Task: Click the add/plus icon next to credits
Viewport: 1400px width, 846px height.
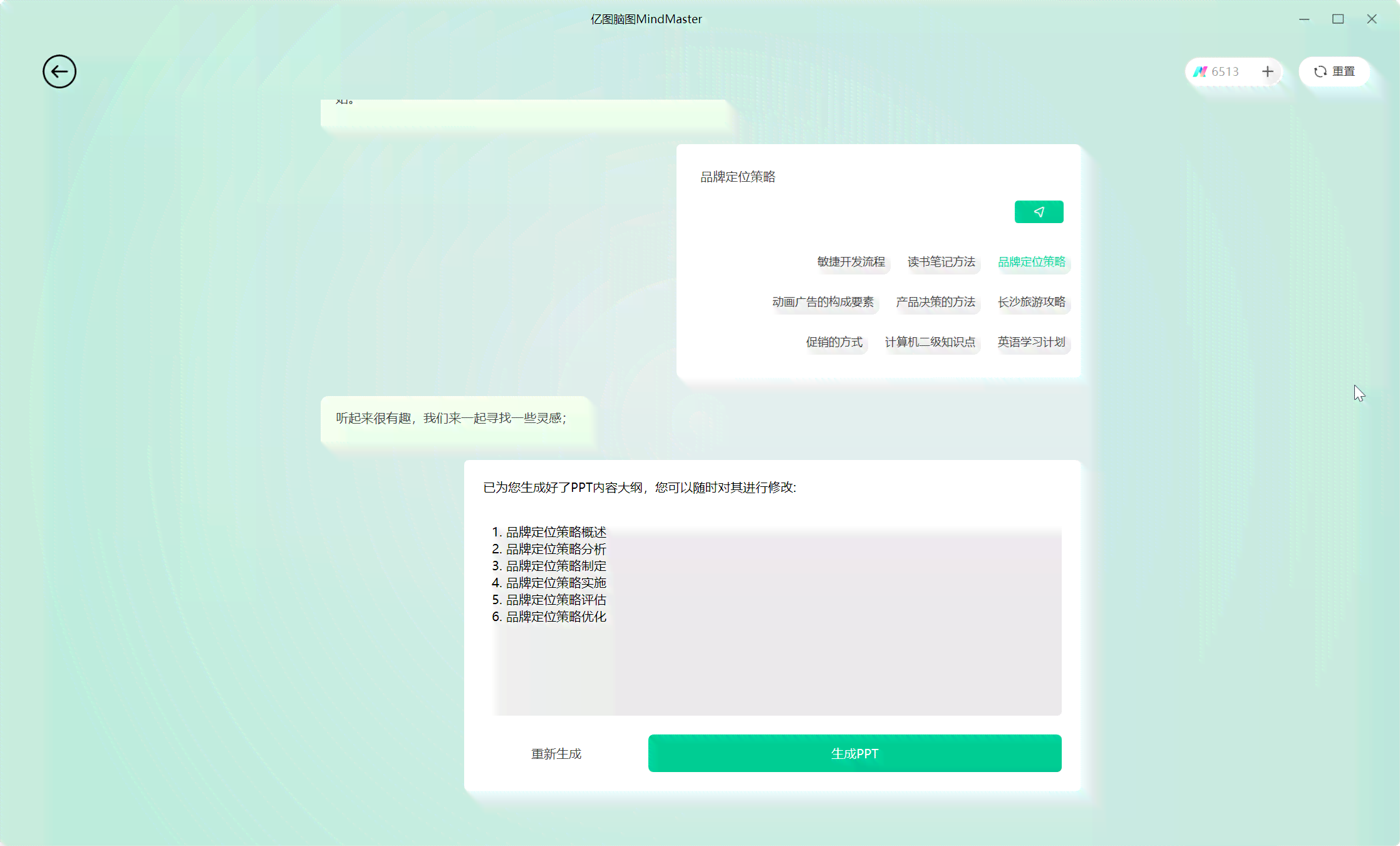Action: [1268, 71]
